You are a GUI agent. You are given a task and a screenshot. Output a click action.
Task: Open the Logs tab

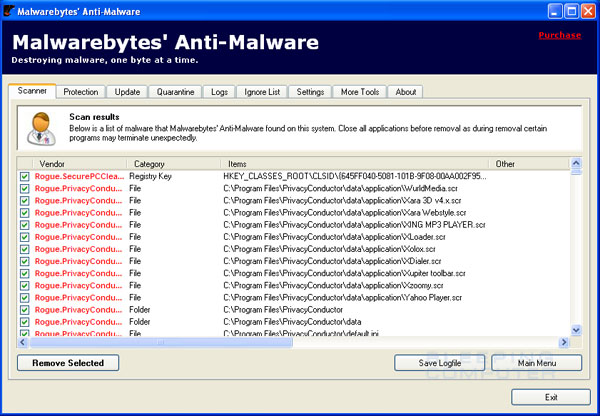click(219, 92)
